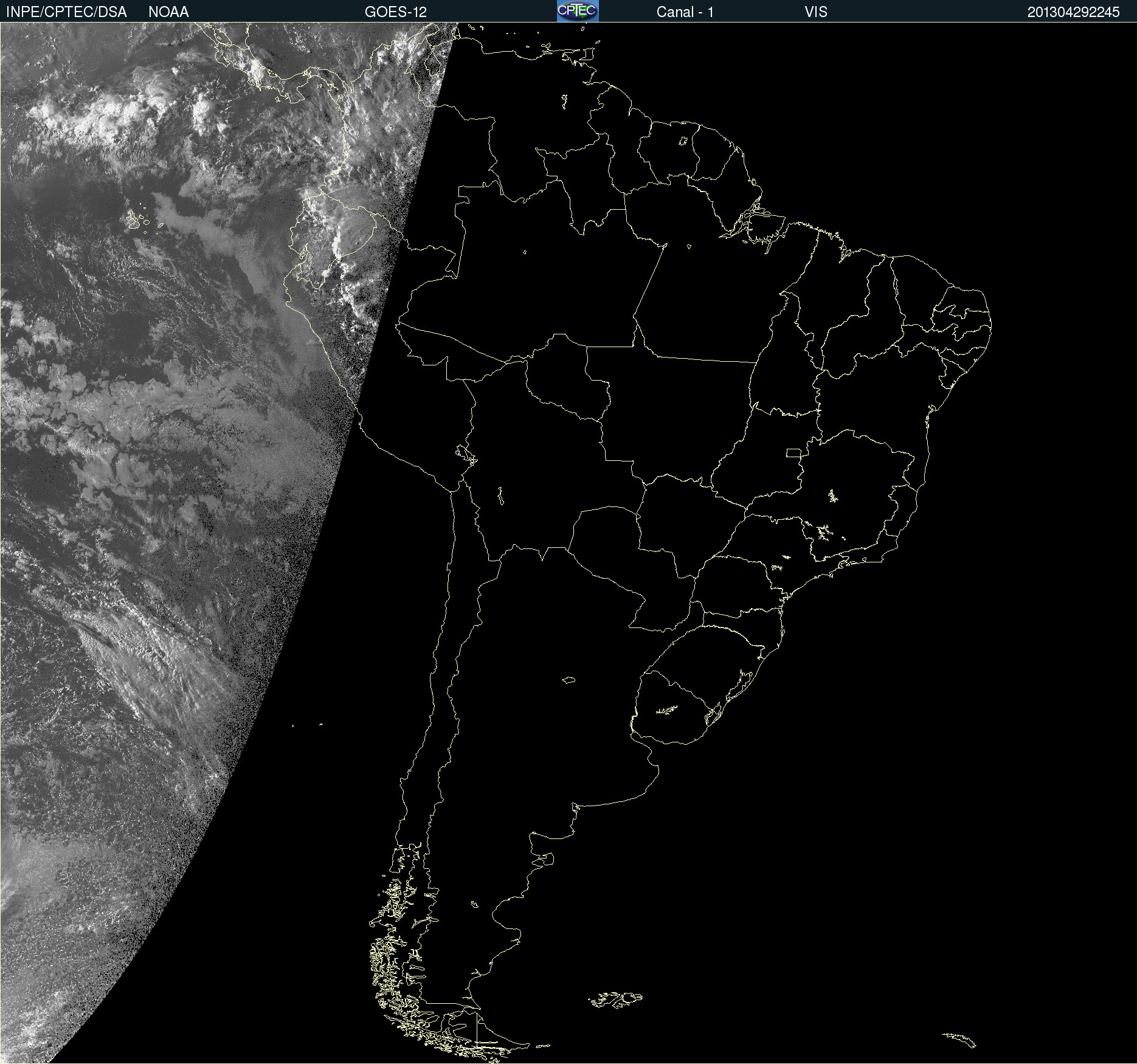Select the INPE/CPTEC/DSA header text
This screenshot has width=1137, height=1064.
pos(66,12)
